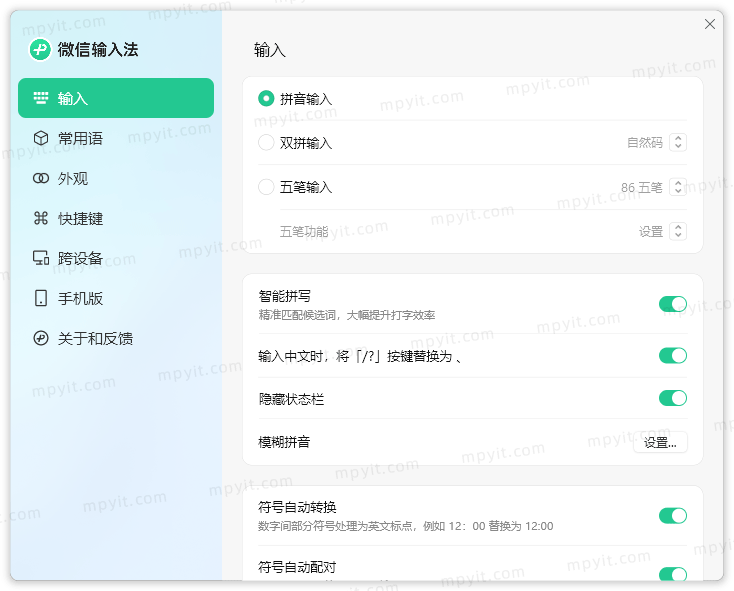The height and width of the screenshot is (591, 734).
Task: Open the 自然码 scheme dropdown arrows
Action: coord(678,142)
